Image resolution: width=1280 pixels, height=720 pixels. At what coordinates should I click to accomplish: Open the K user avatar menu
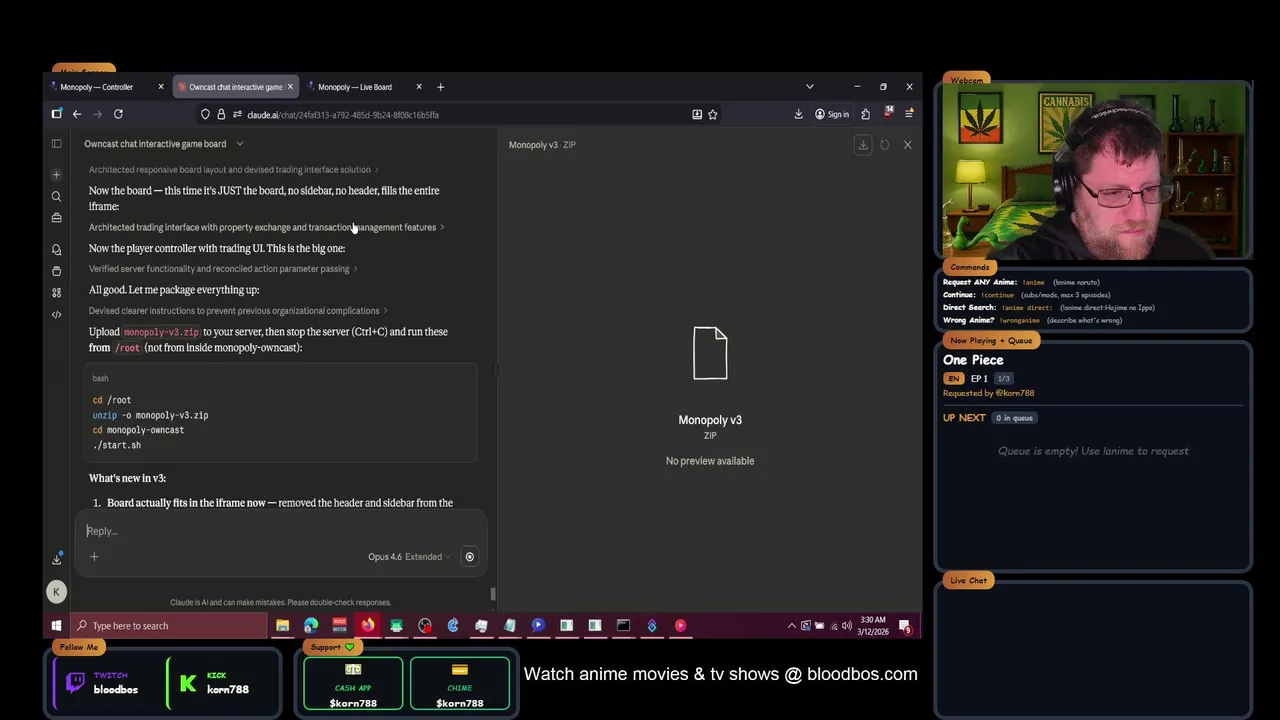point(56,592)
